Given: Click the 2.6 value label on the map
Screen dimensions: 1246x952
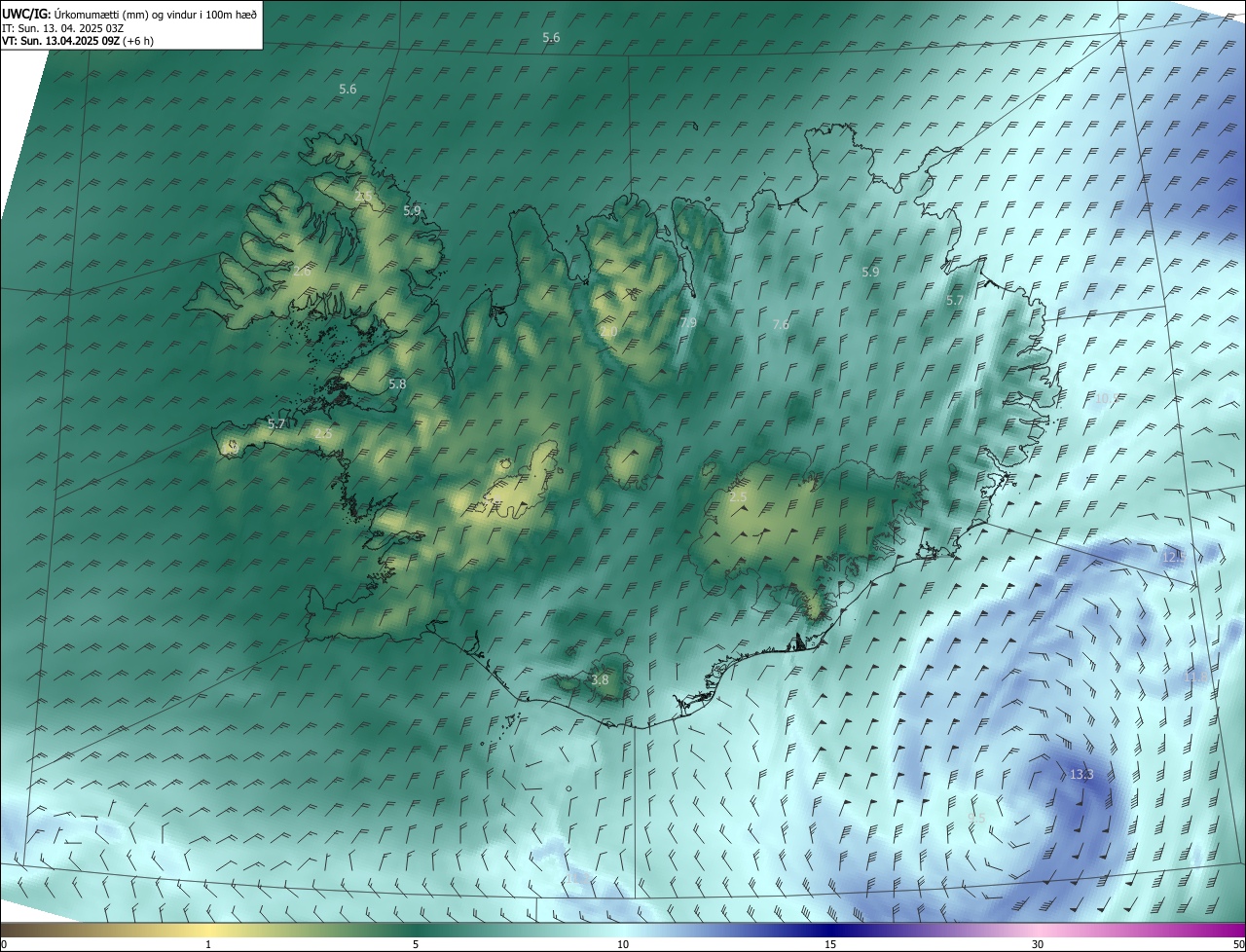Looking at the screenshot, I should (302, 272).
